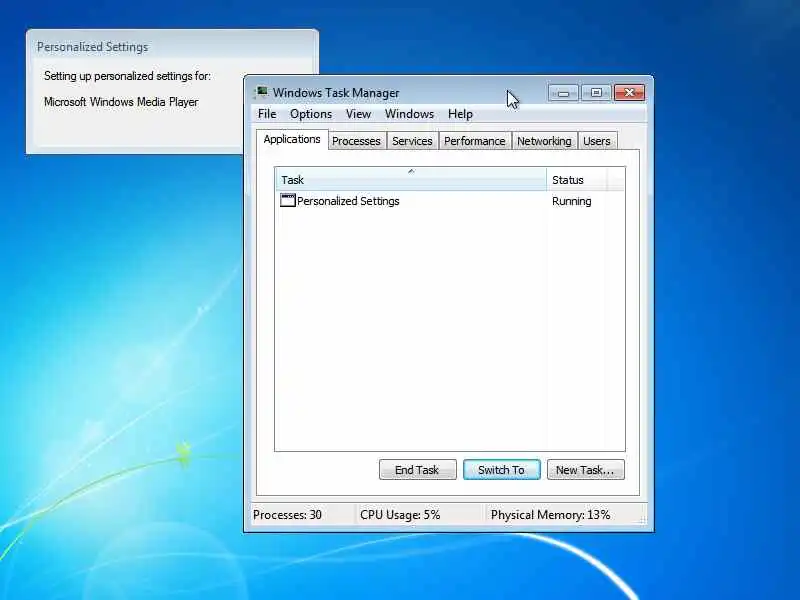800x600 pixels.
Task: Close the Windows Task Manager window
Action: click(x=629, y=93)
